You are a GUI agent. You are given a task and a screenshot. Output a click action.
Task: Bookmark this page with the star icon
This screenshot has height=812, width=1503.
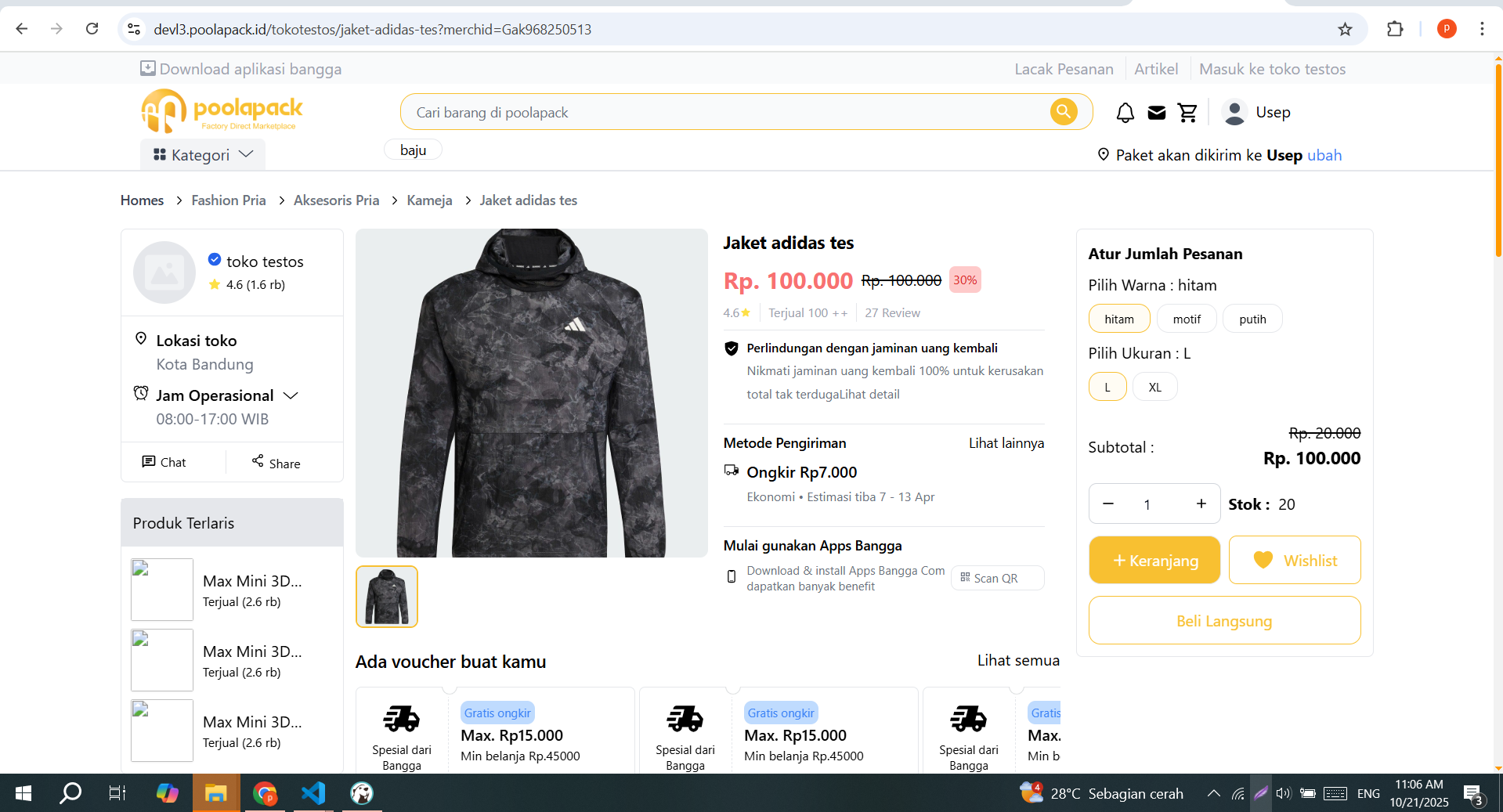tap(1345, 29)
